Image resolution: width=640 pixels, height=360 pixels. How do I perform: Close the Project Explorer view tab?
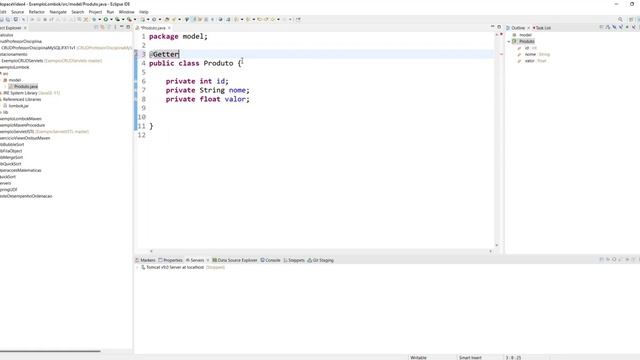pos(25,28)
